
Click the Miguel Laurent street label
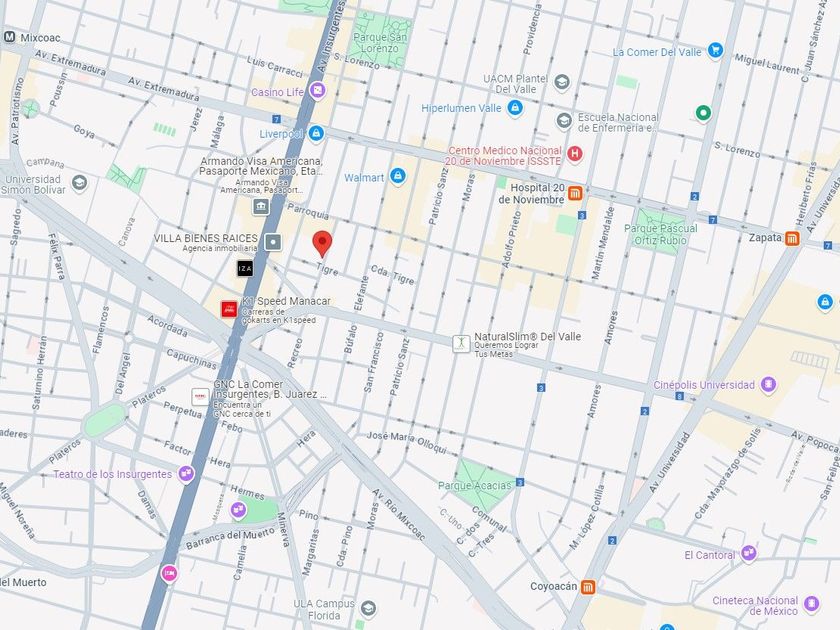coord(766,63)
